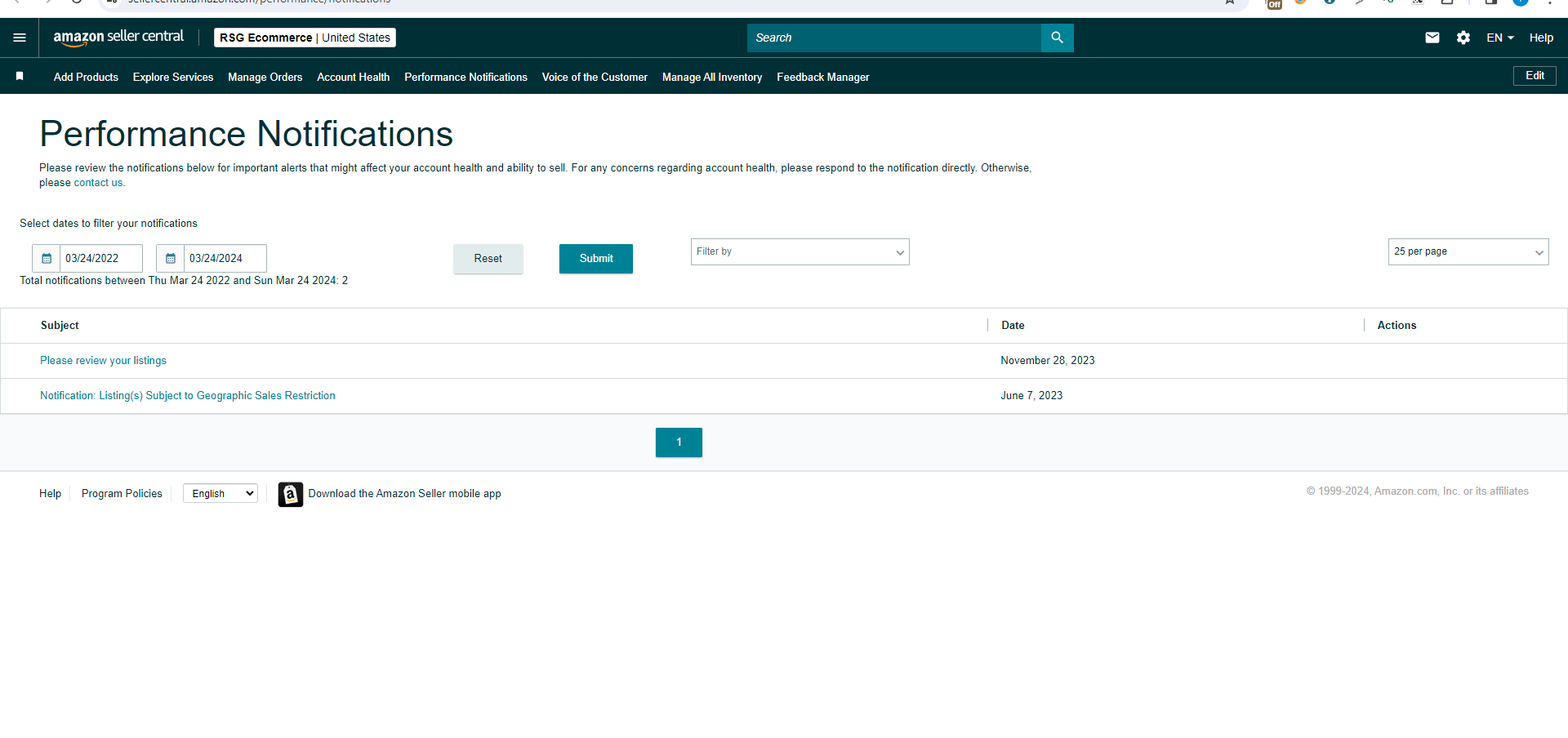
Task: Click the Amazon Seller Central logo
Action: pos(118,38)
